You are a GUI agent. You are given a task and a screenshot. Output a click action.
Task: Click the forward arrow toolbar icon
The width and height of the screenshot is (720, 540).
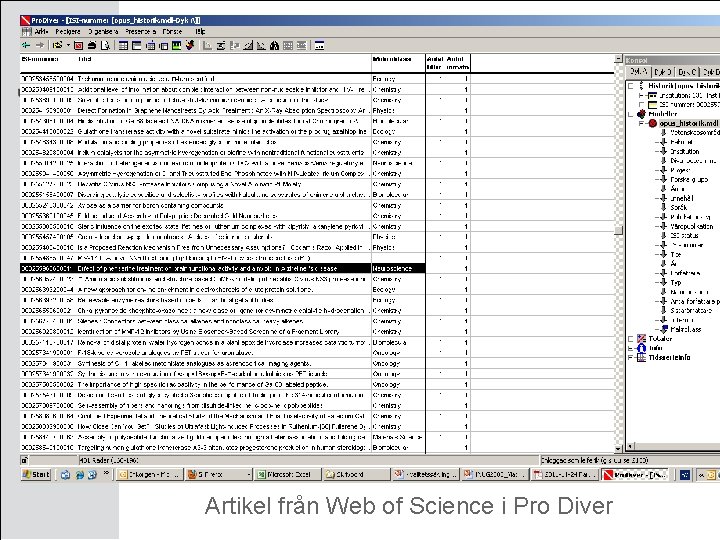point(40,45)
